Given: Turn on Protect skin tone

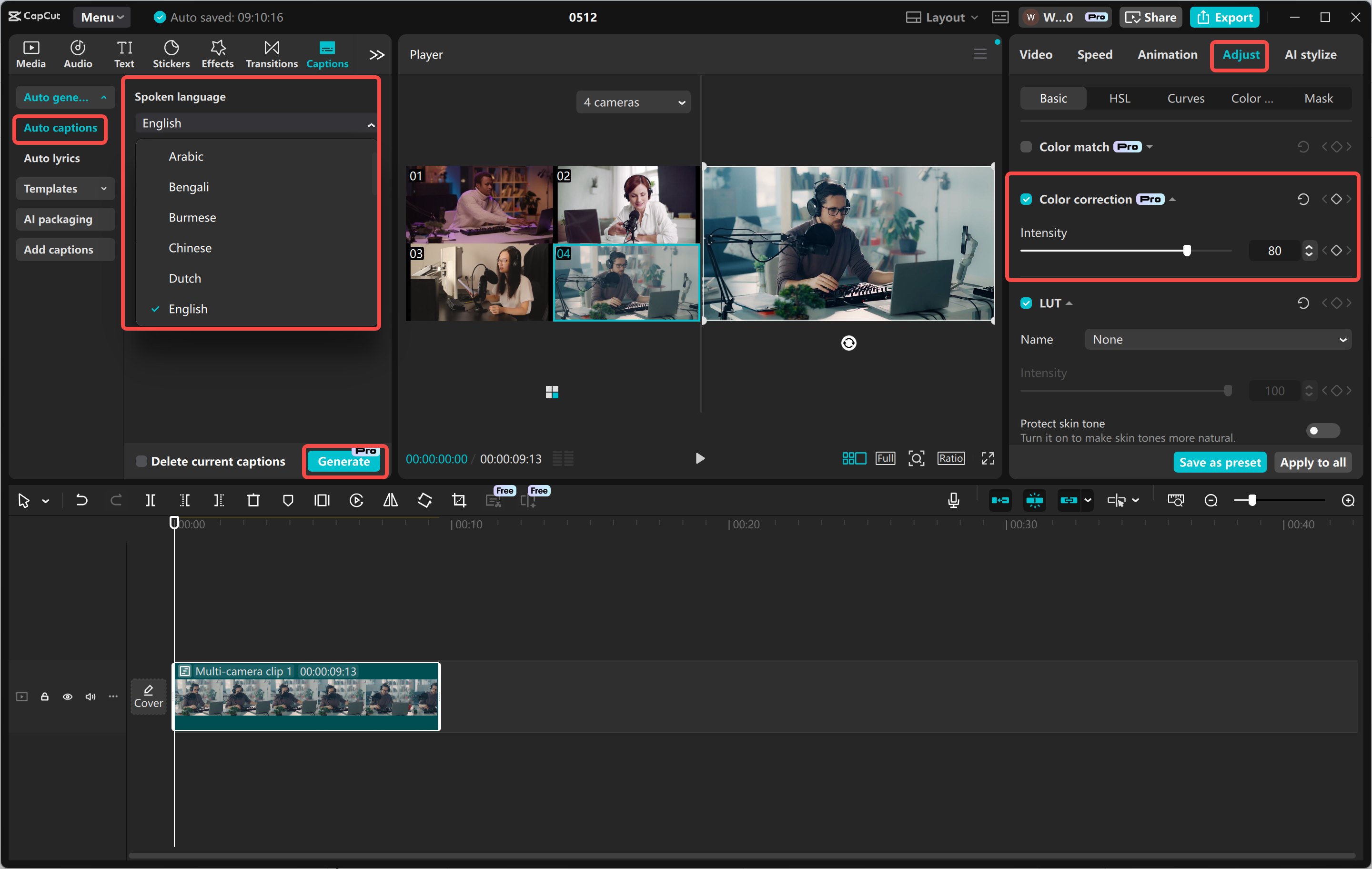Looking at the screenshot, I should tap(1322, 430).
